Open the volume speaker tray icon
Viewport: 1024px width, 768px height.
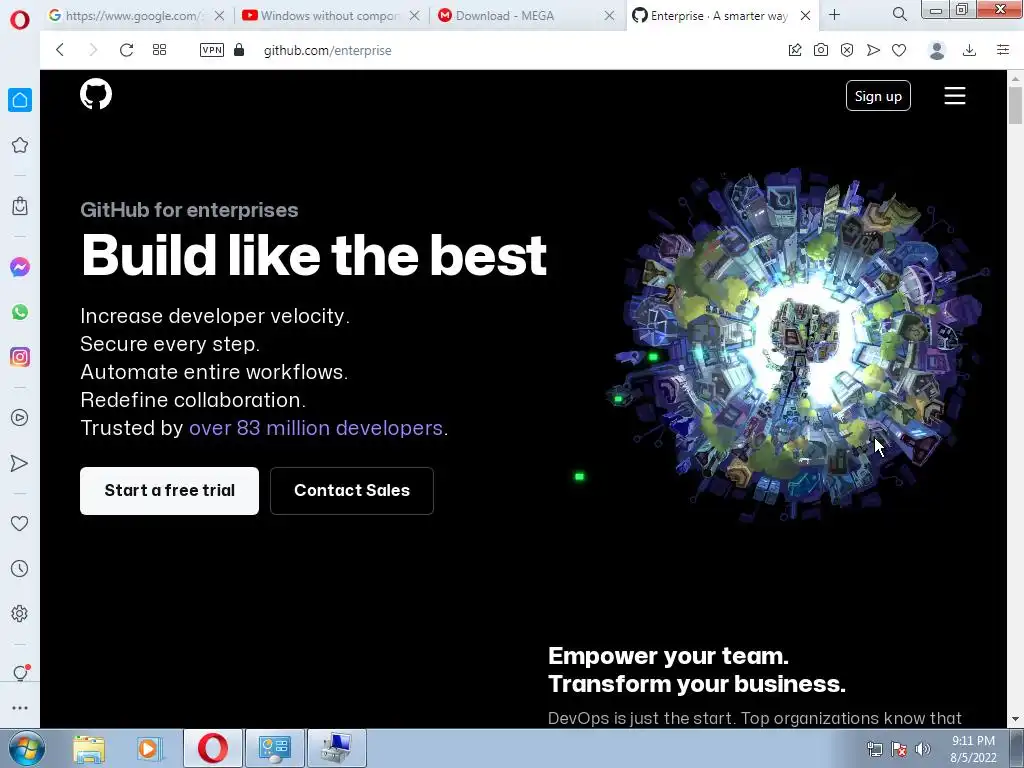coord(923,749)
